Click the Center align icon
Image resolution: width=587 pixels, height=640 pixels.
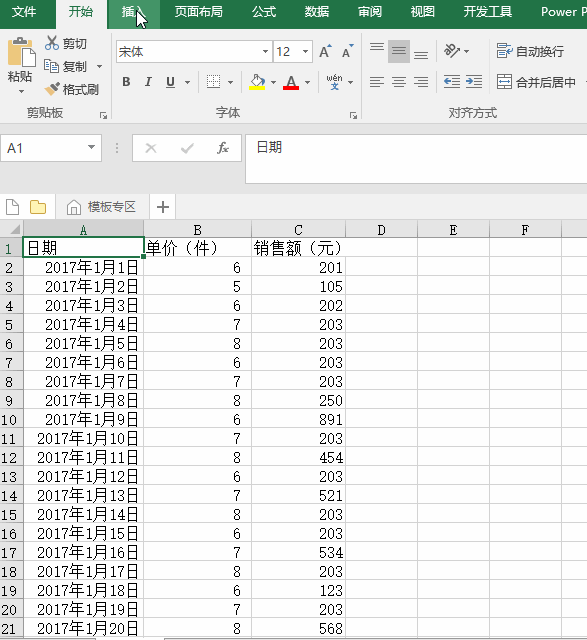399,82
